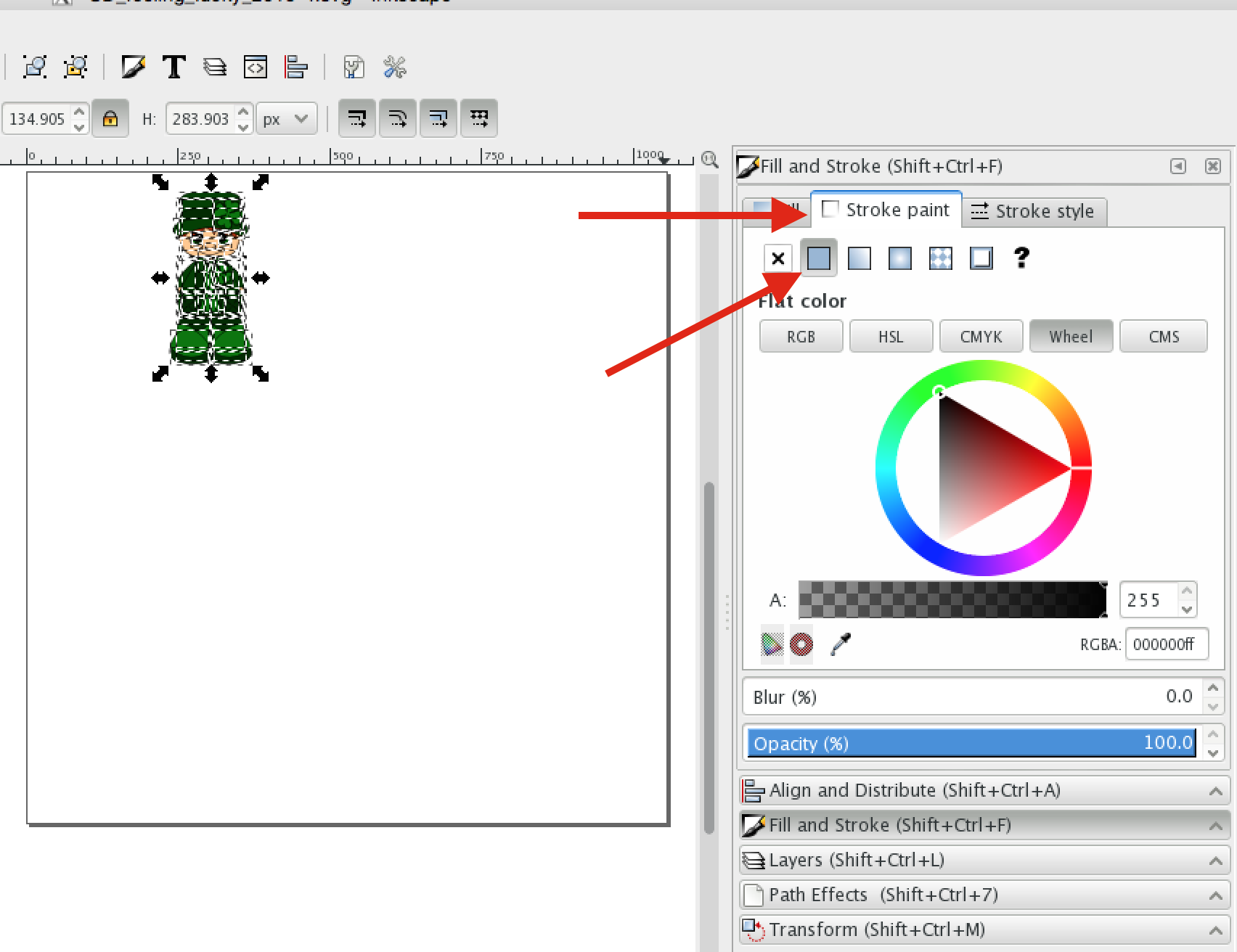Click the Opacity (%) slider
Viewport: 1237px width, 952px height.
[x=971, y=743]
